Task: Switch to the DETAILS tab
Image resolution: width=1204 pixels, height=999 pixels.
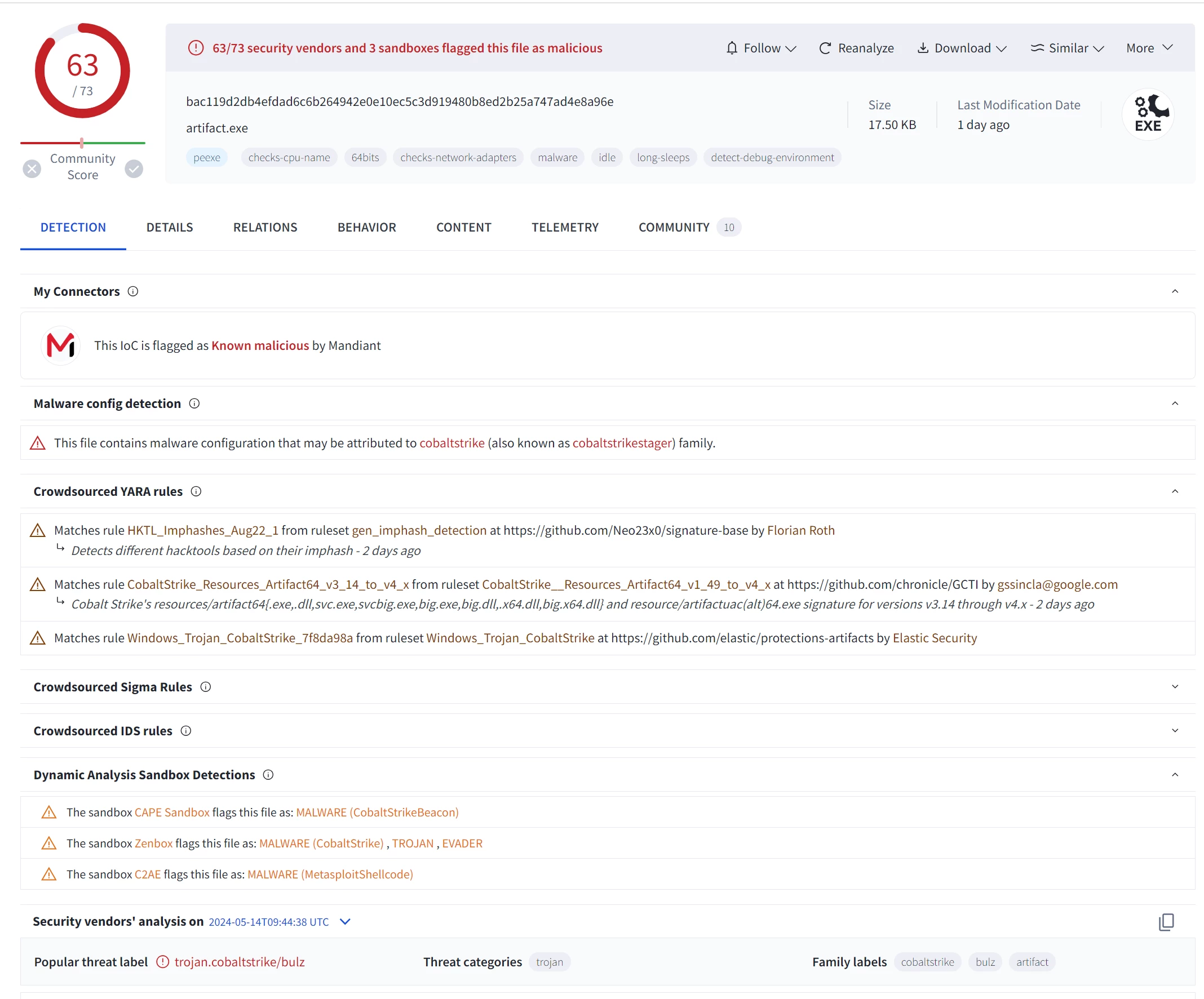Action: click(x=170, y=228)
